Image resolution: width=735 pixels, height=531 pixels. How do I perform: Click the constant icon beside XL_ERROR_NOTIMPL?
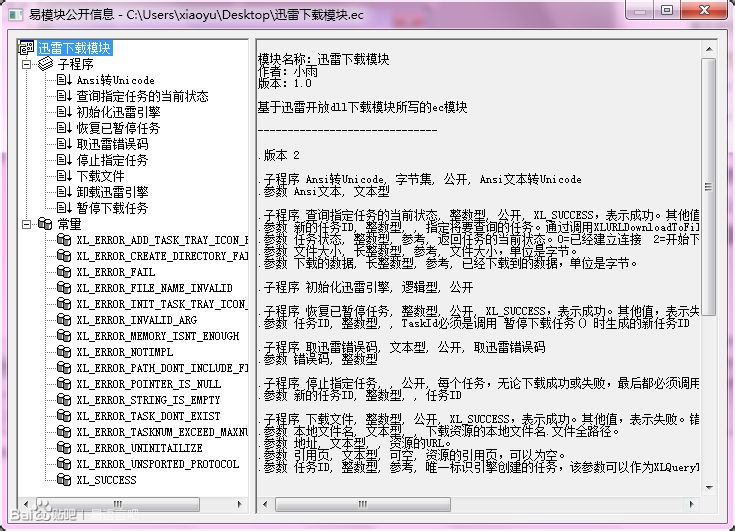point(64,352)
